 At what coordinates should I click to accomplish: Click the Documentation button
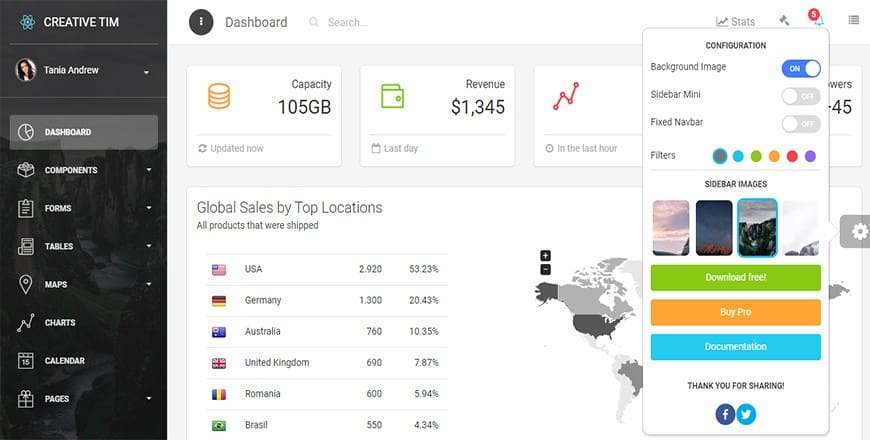click(736, 347)
